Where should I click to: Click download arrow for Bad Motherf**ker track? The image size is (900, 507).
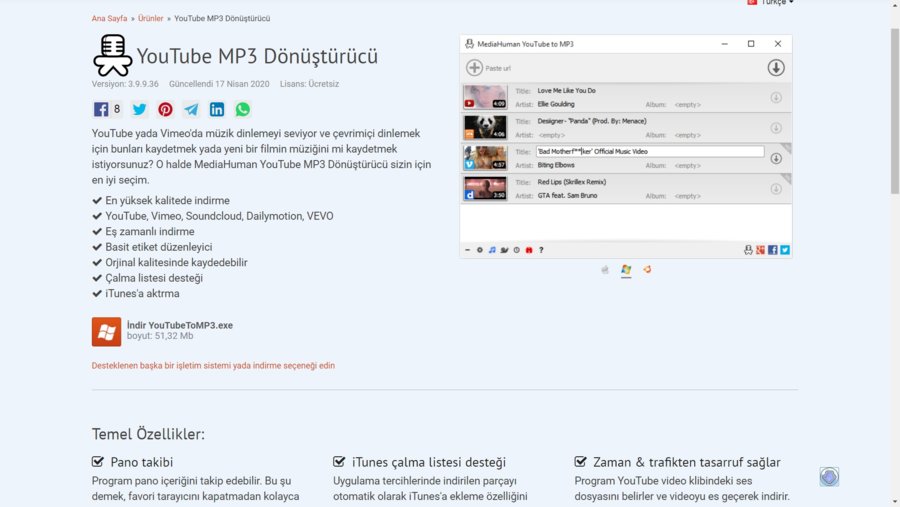coord(776,158)
